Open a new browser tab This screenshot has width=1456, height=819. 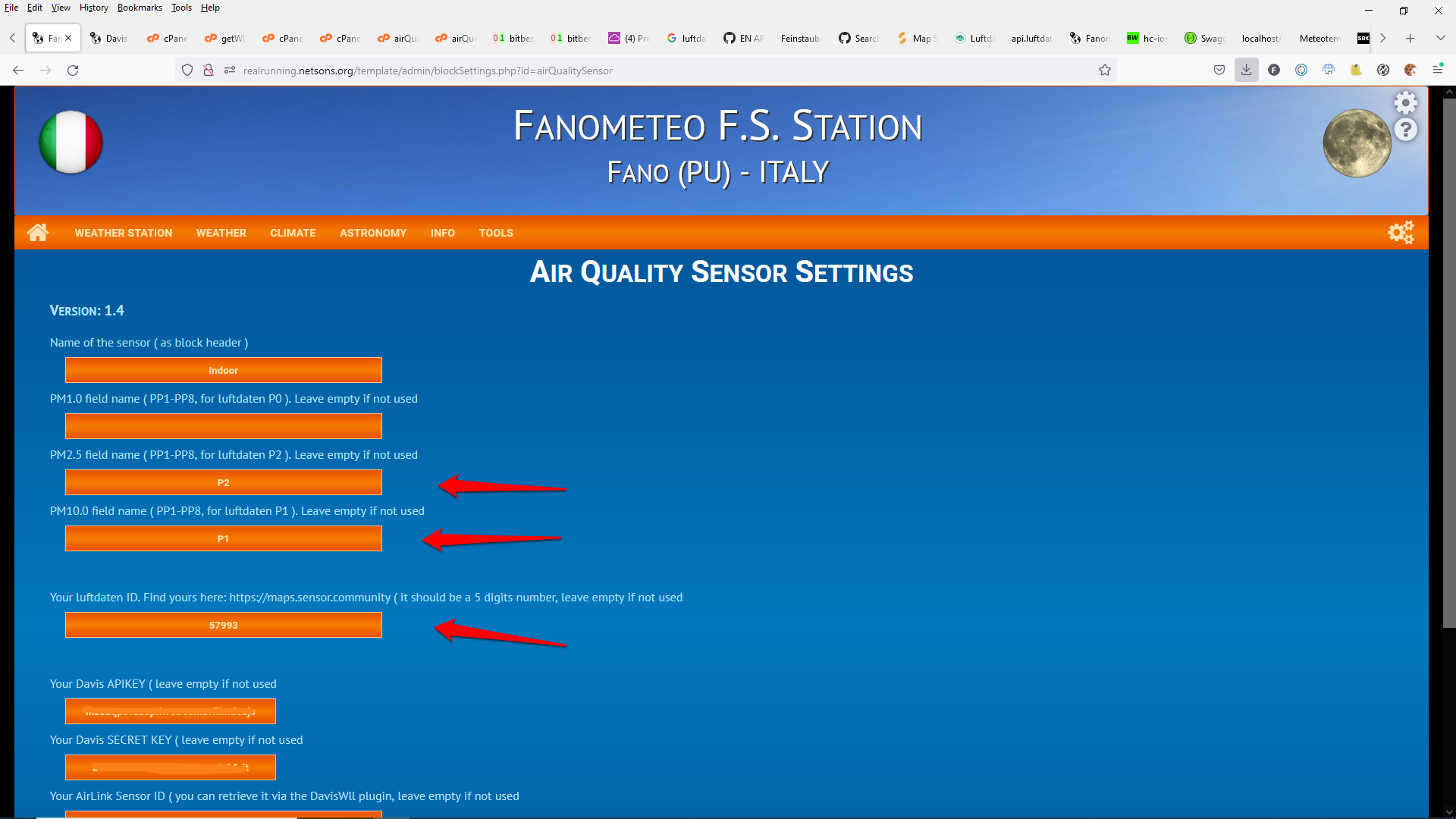coord(1410,38)
